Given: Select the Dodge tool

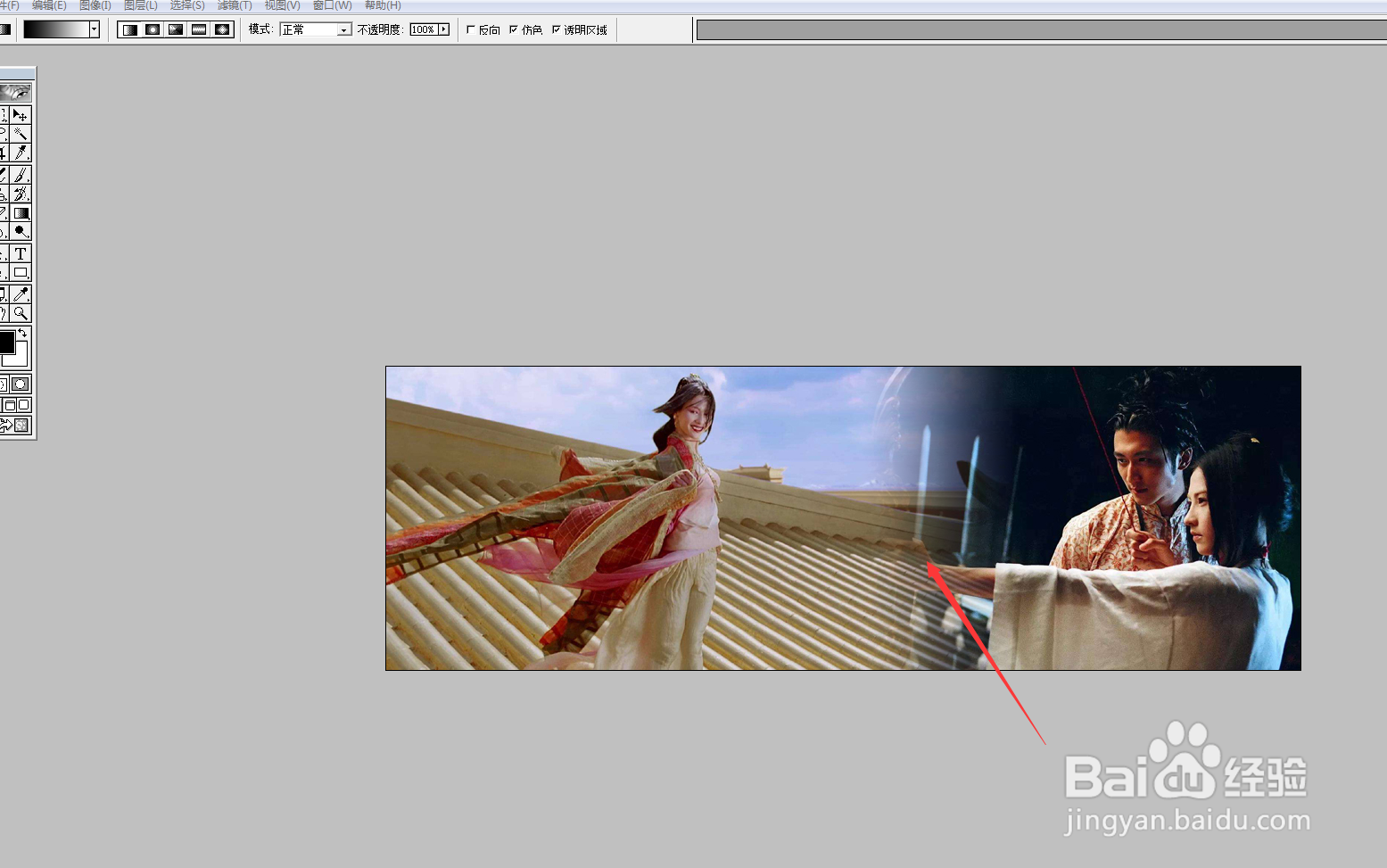Looking at the screenshot, I should click(x=21, y=232).
